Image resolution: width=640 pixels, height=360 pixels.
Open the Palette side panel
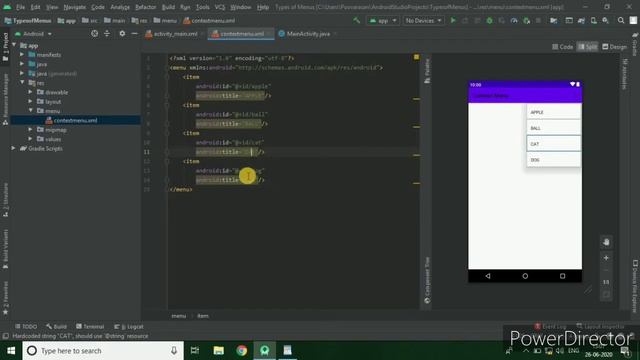click(427, 71)
